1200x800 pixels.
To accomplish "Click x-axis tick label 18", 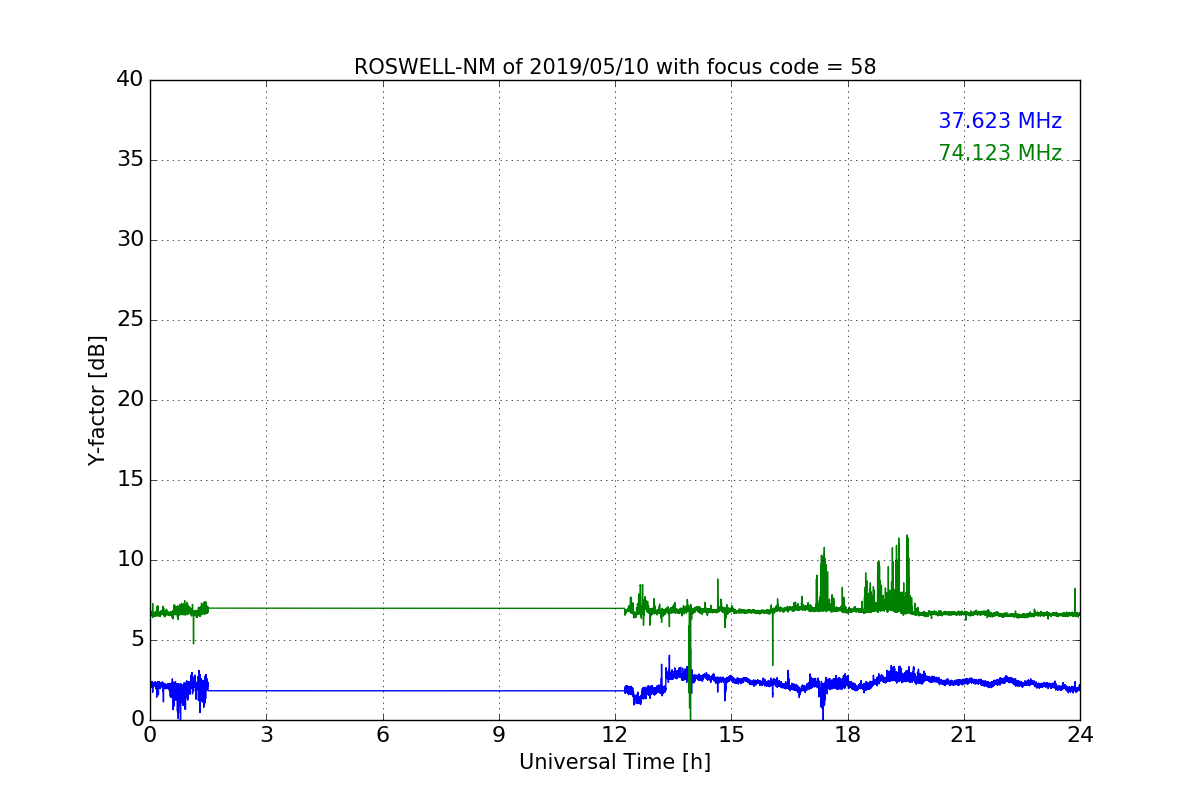I will click(848, 735).
